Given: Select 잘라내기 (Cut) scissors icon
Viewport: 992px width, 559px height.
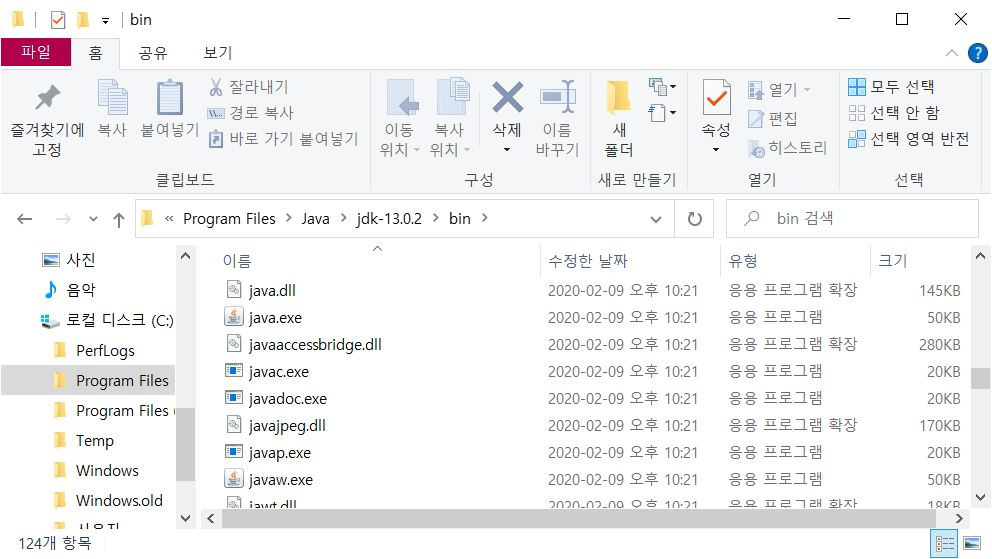Looking at the screenshot, I should (216, 87).
